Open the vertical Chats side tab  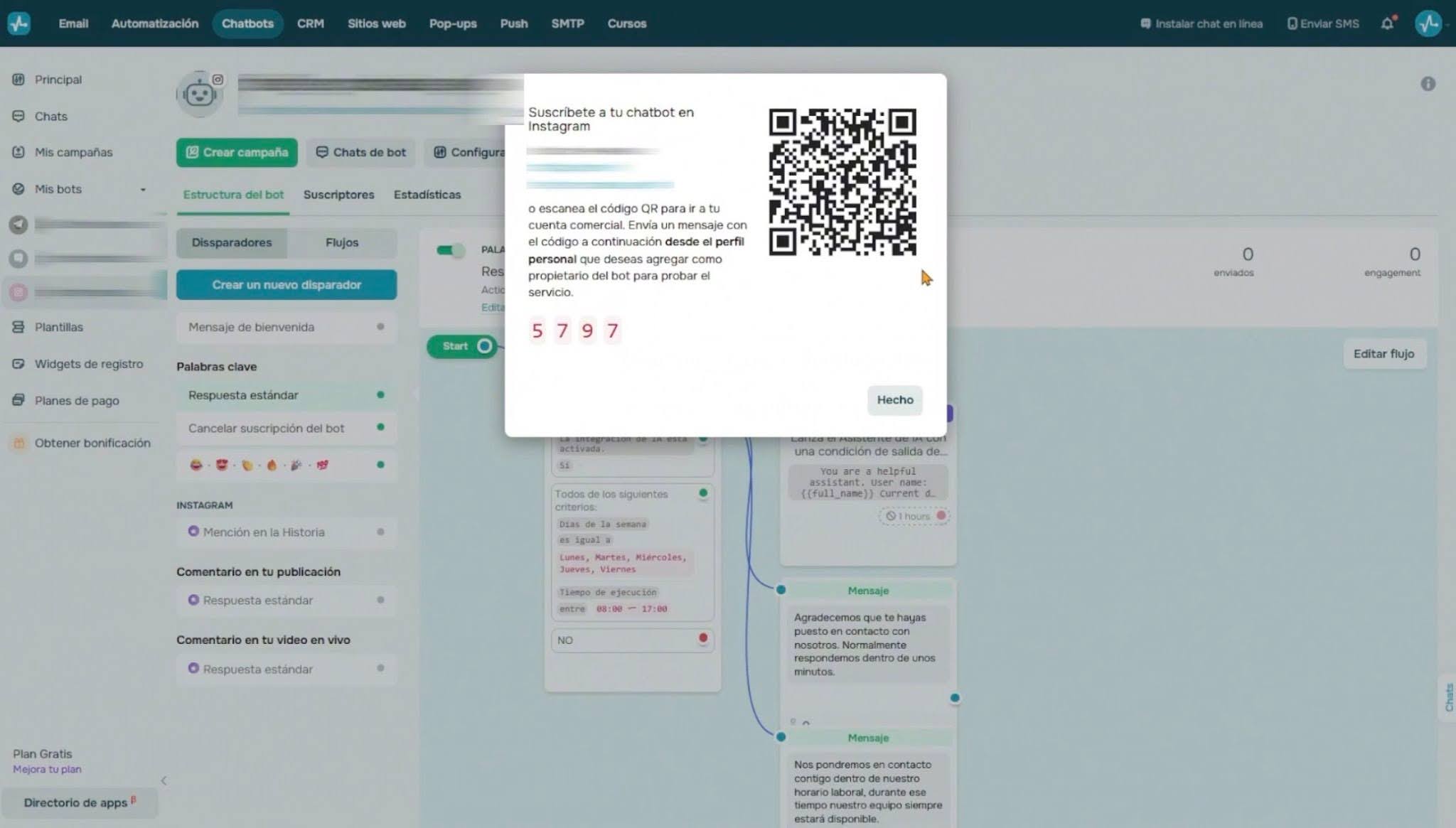point(1447,697)
